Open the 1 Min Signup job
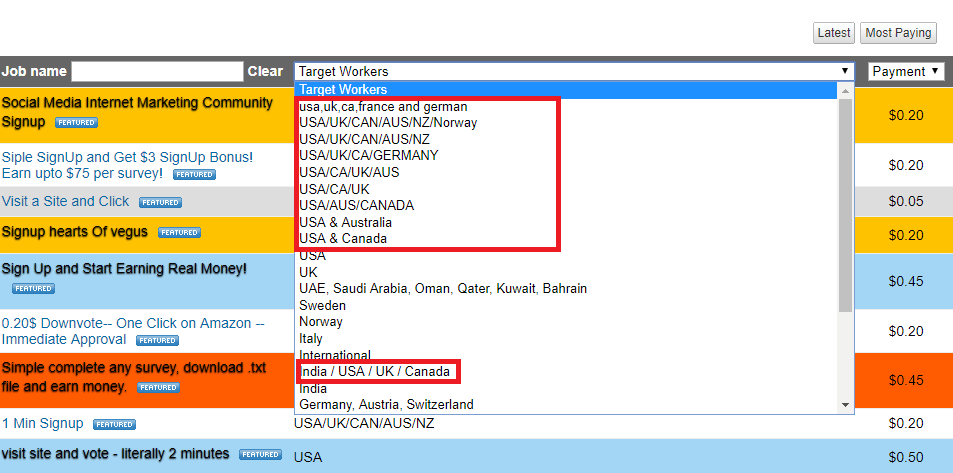 (43, 424)
